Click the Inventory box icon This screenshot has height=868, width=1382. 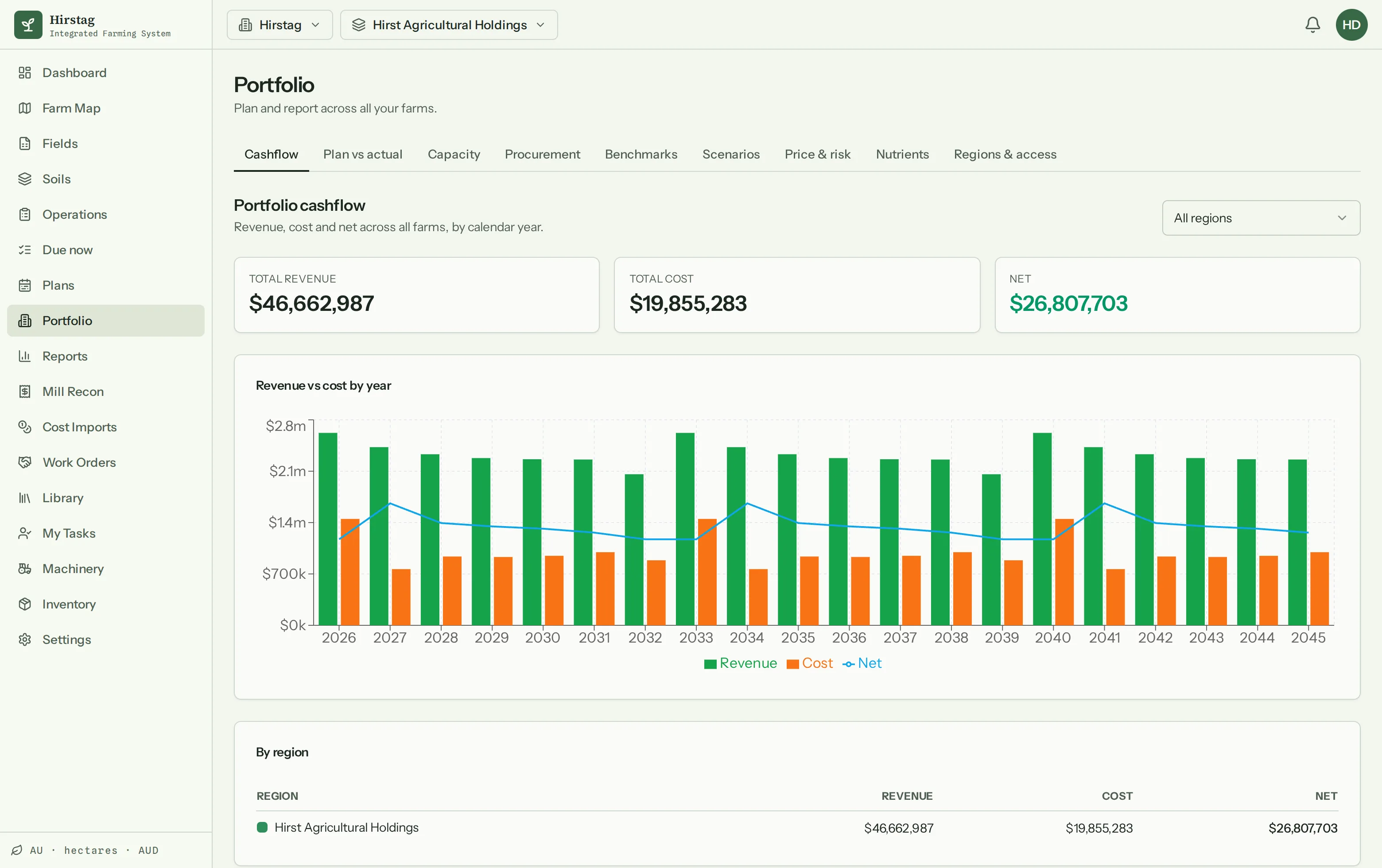point(25,604)
